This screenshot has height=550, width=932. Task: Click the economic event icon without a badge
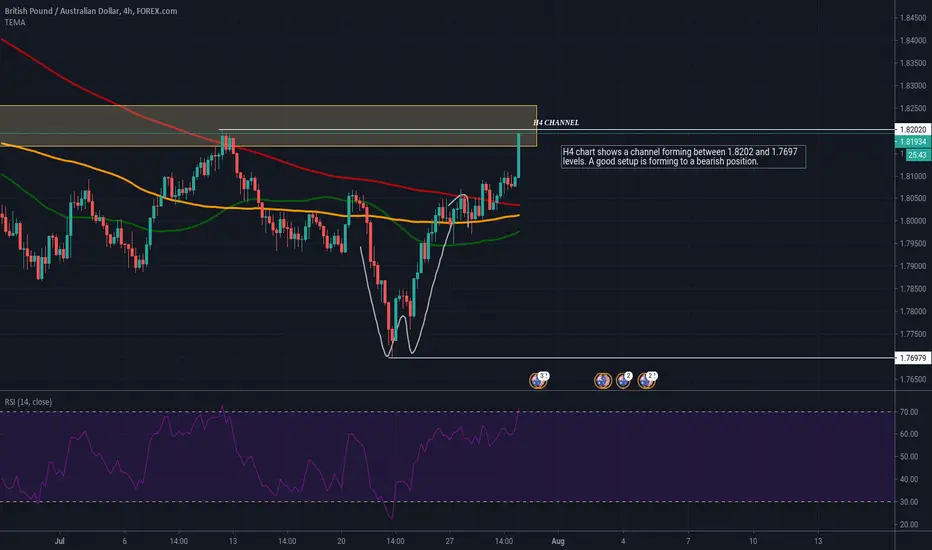603,381
